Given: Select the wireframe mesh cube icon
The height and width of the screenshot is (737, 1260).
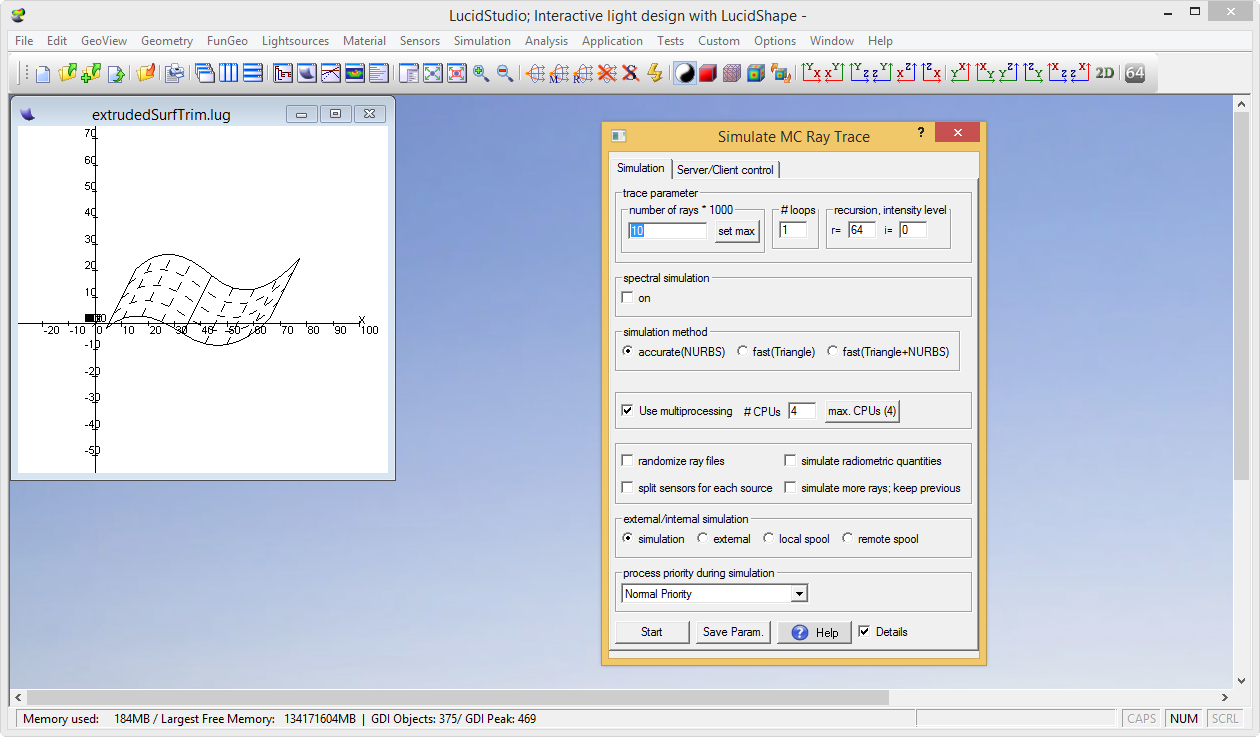Looking at the screenshot, I should click(732, 73).
